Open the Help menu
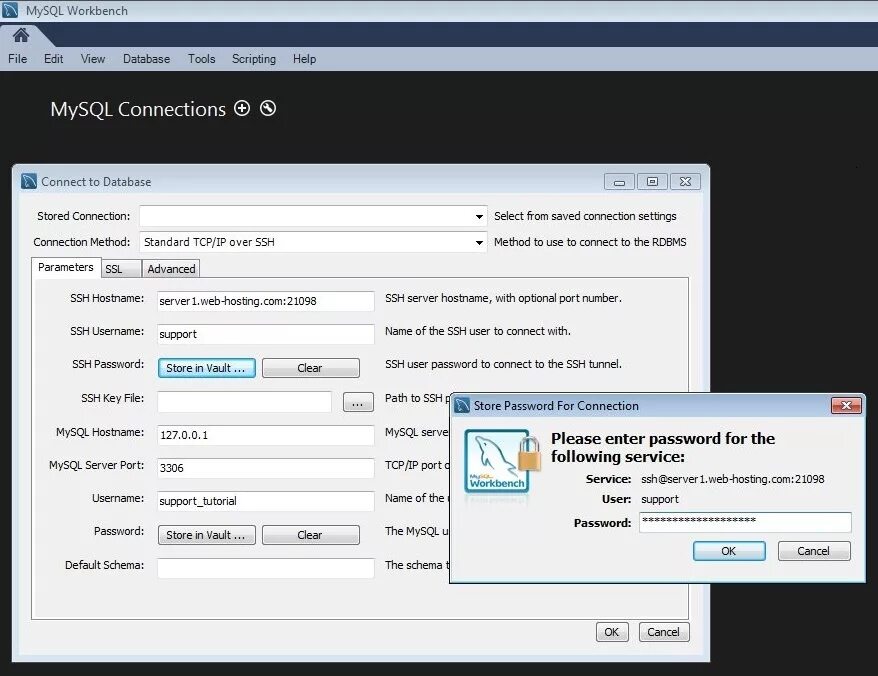The image size is (878, 676). (304, 59)
